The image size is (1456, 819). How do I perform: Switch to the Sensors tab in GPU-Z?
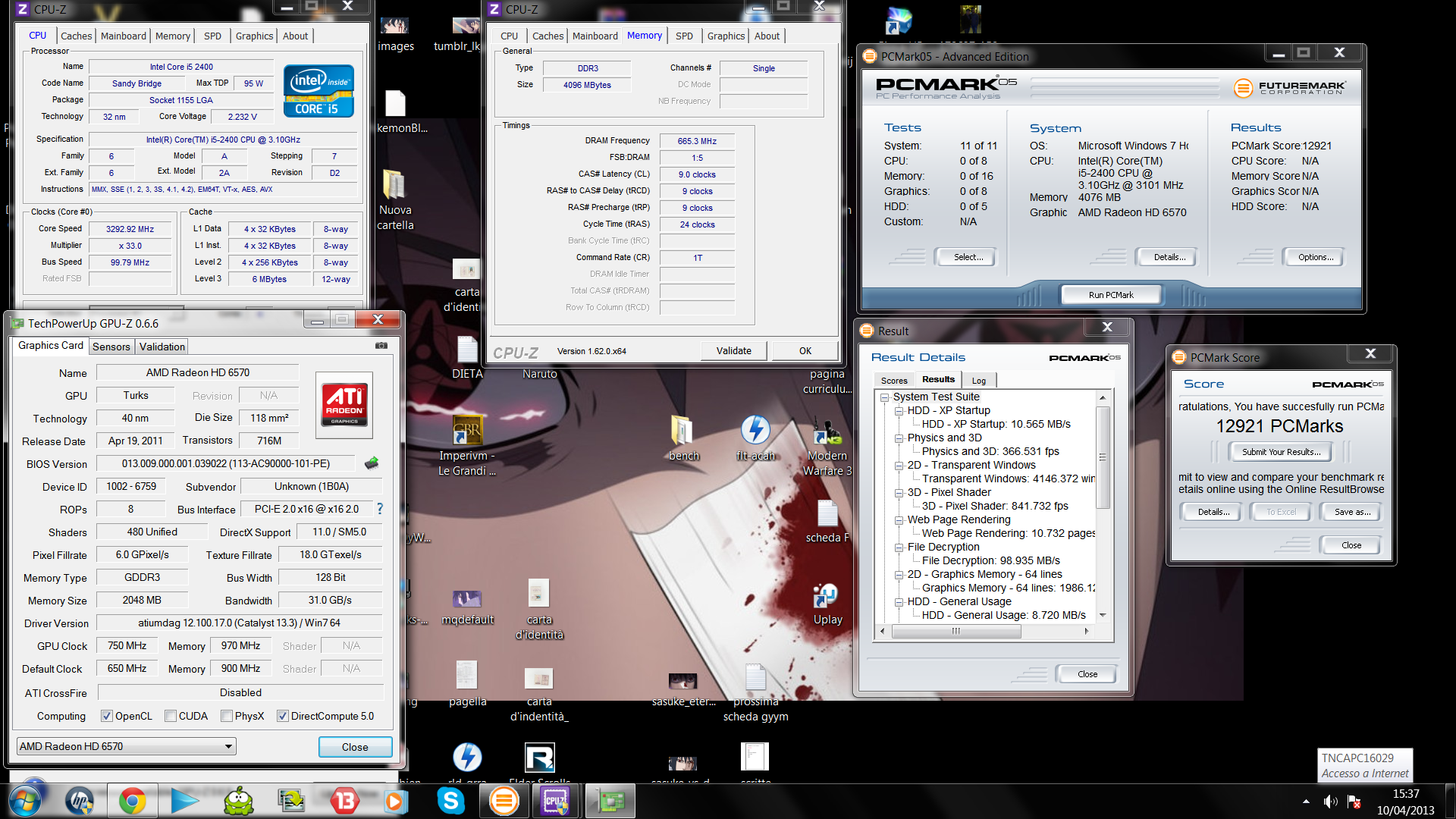click(x=111, y=347)
